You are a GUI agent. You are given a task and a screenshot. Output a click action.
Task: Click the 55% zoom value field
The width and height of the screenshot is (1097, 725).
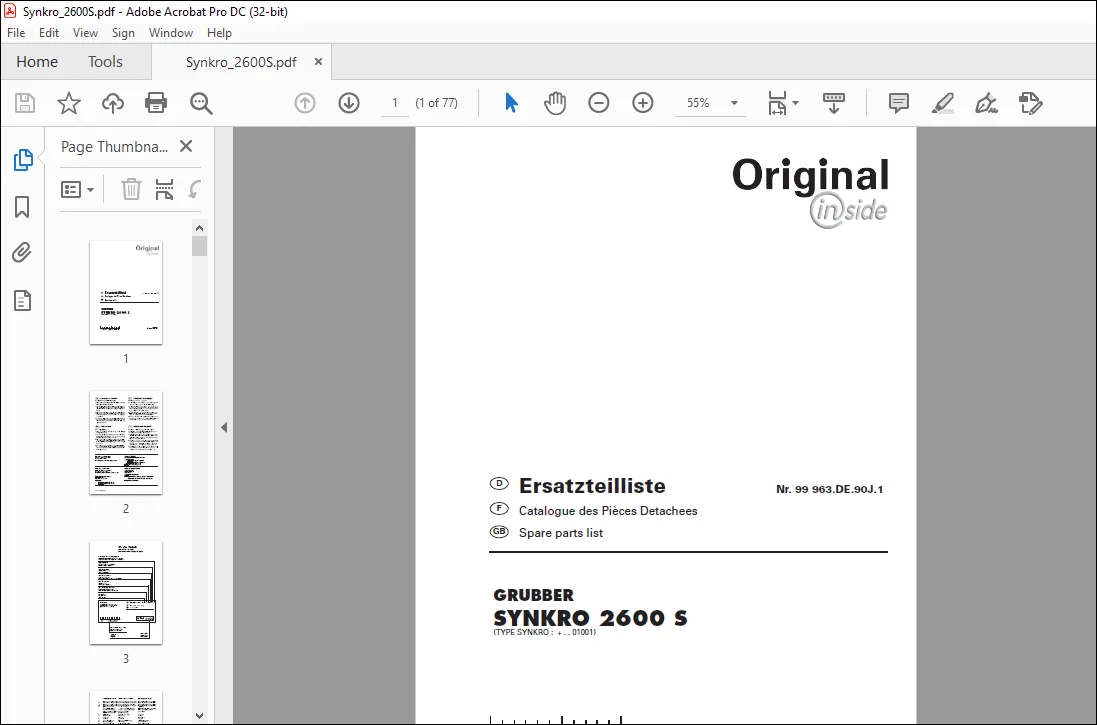698,103
